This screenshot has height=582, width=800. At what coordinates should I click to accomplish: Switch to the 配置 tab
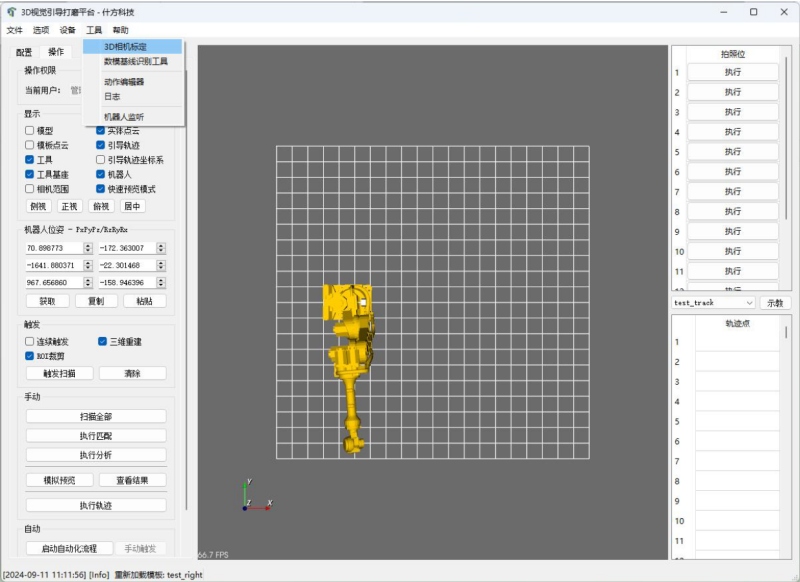[x=24, y=52]
